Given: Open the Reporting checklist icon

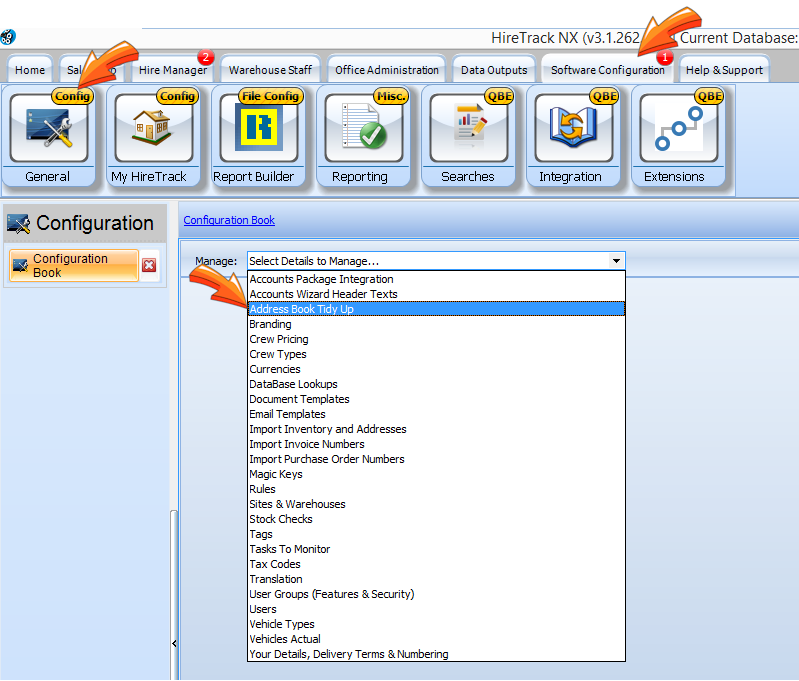Looking at the screenshot, I should (x=362, y=129).
